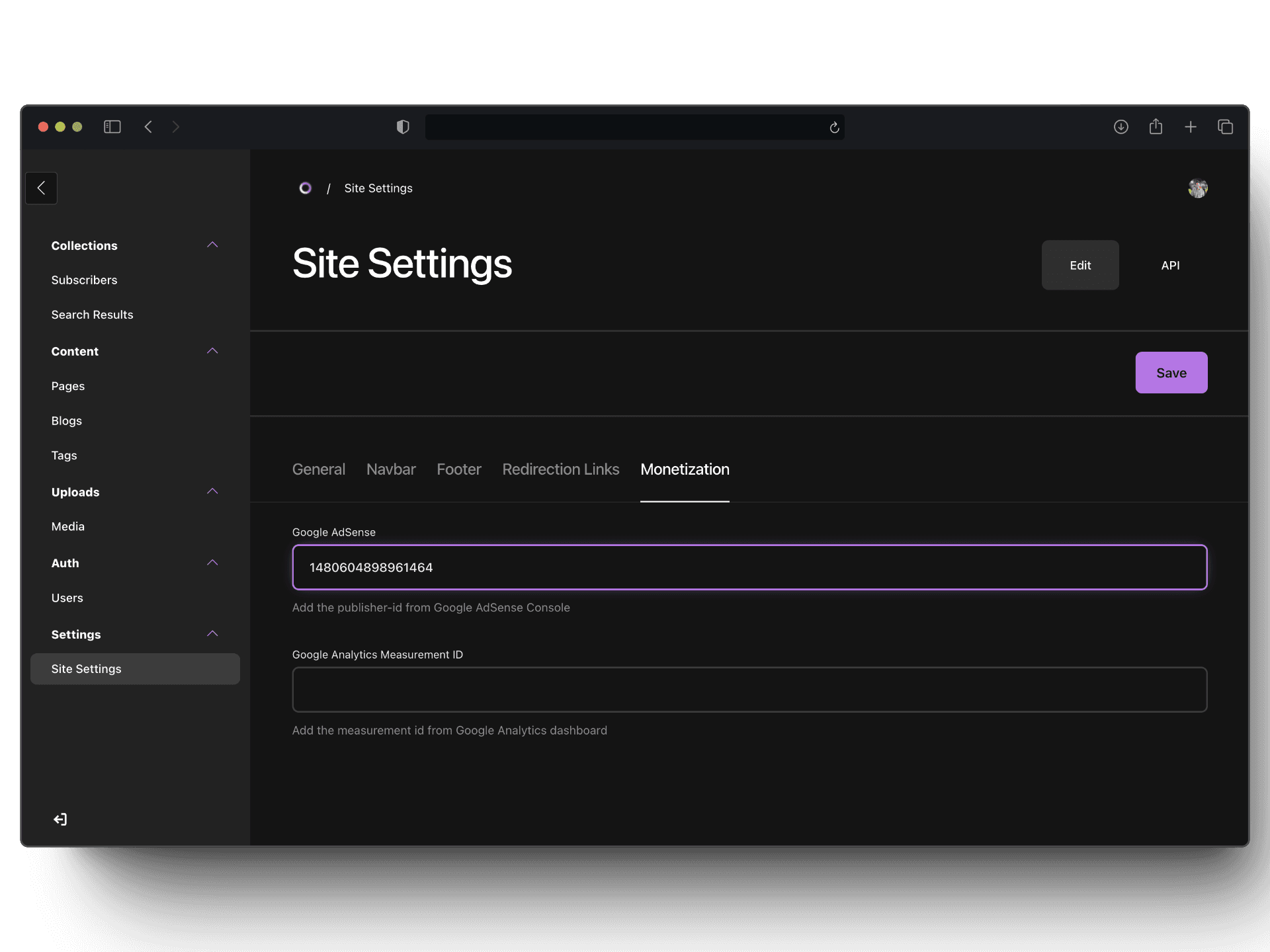The height and width of the screenshot is (952, 1270).
Task: Click the Google AdSense input field
Action: 749,567
